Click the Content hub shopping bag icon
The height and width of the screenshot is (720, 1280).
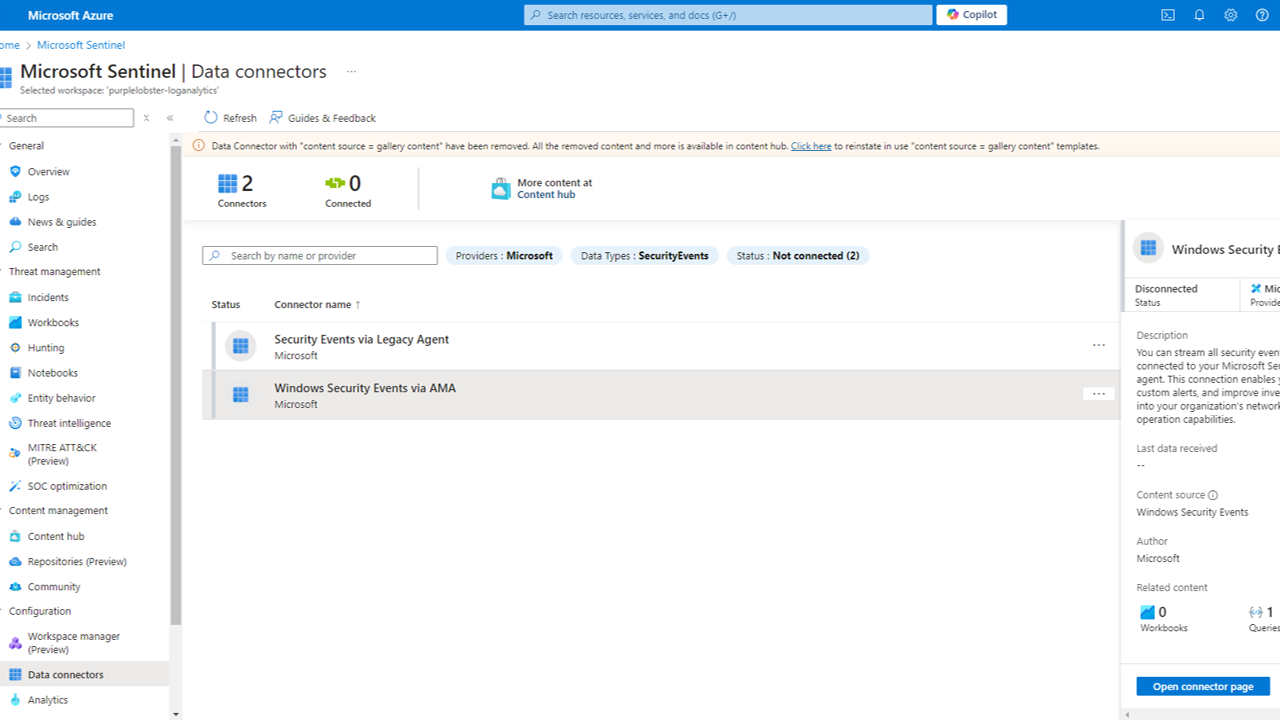tap(501, 189)
